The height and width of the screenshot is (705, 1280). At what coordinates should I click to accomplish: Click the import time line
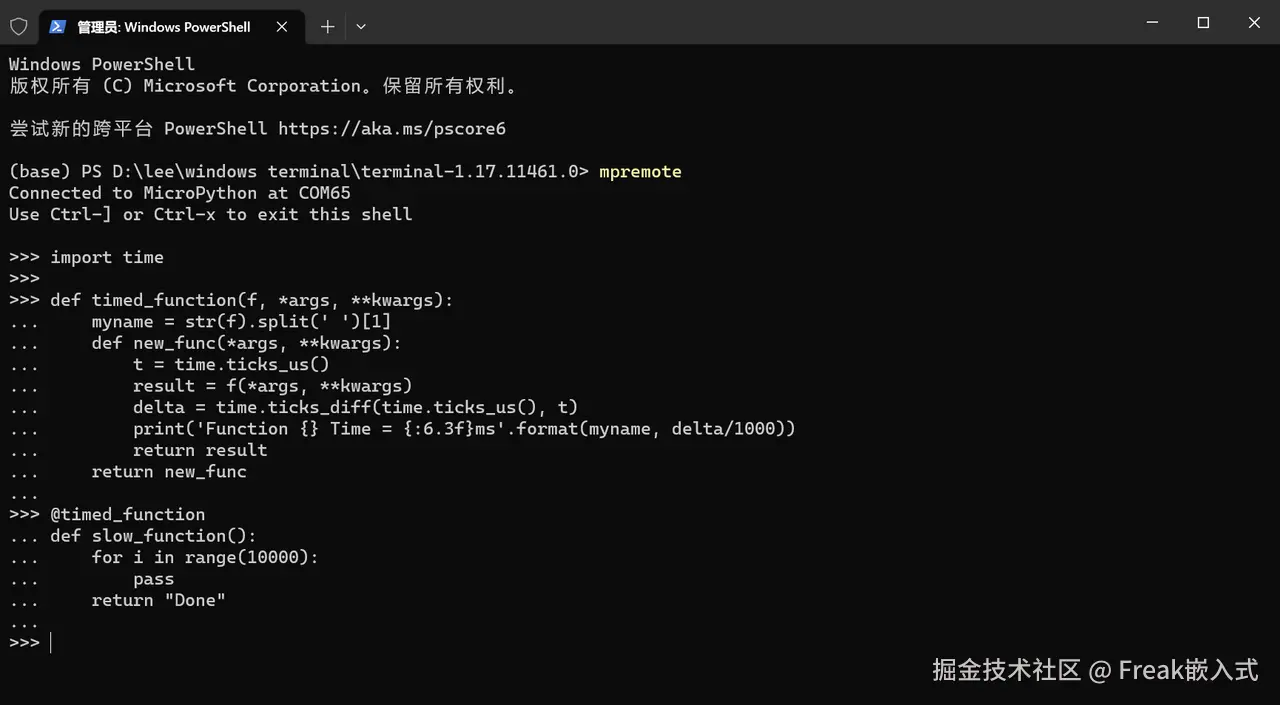click(86, 257)
